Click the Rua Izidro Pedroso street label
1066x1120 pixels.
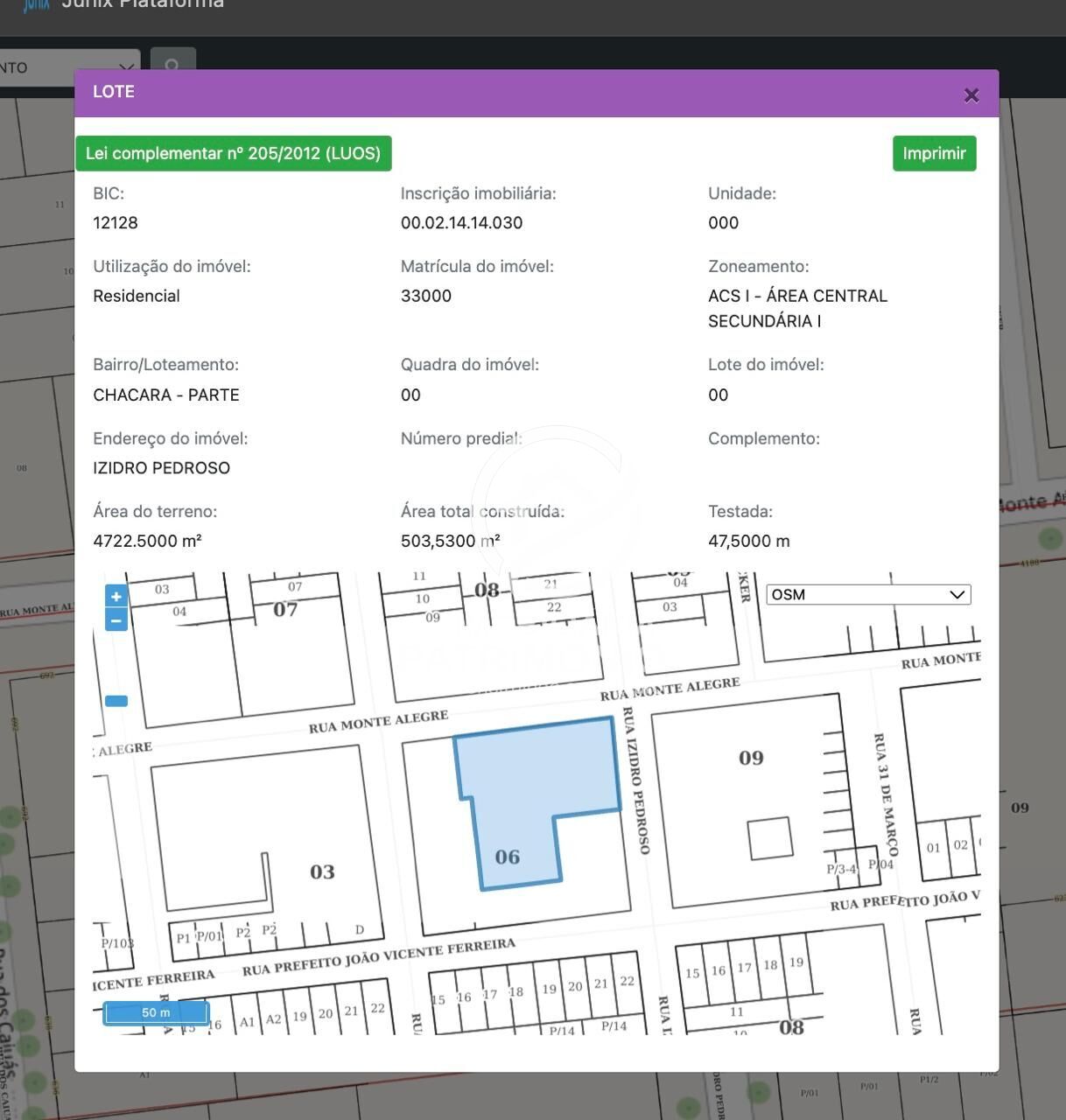pos(636,780)
